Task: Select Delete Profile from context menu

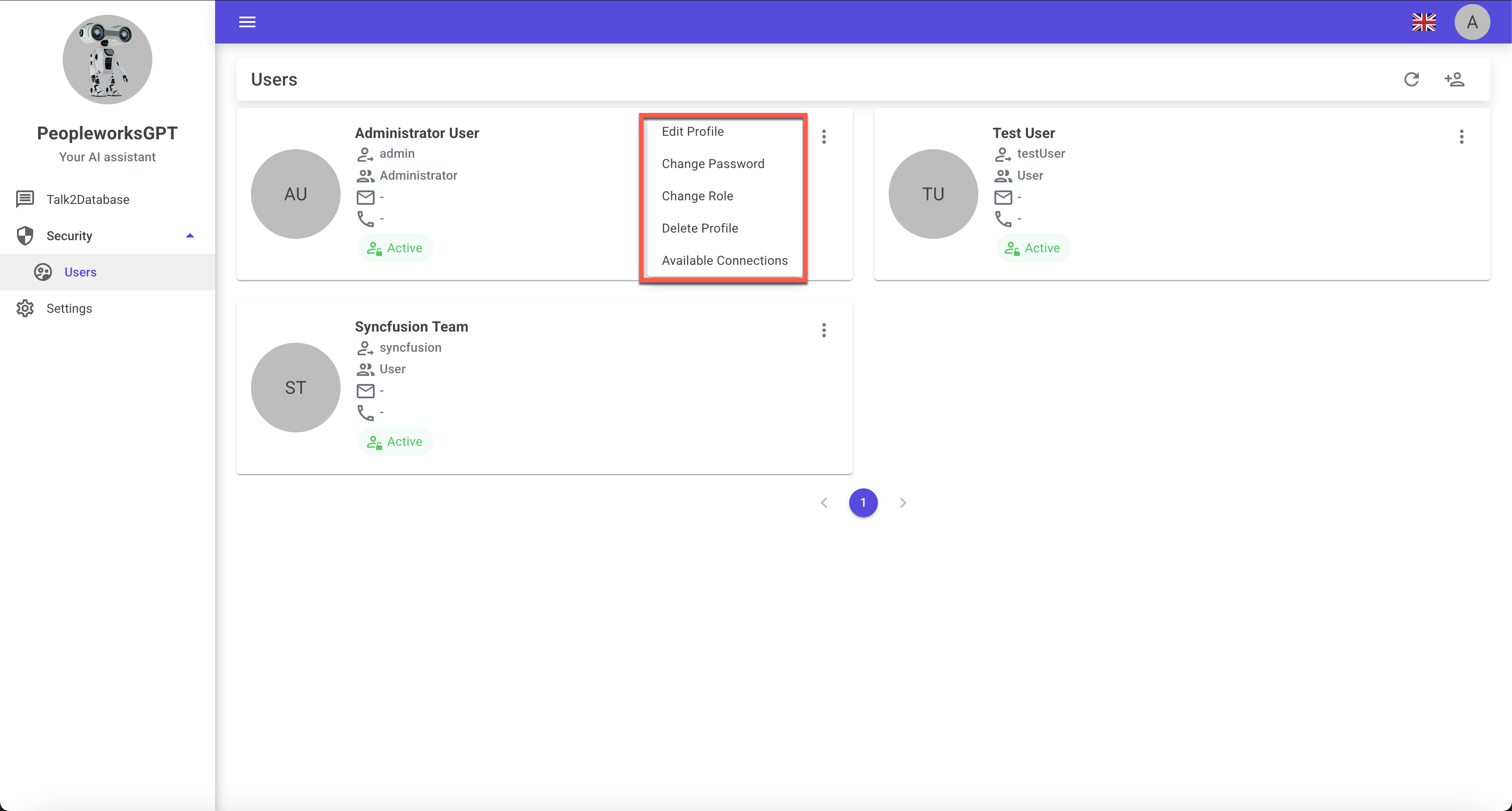Action: [724, 228]
